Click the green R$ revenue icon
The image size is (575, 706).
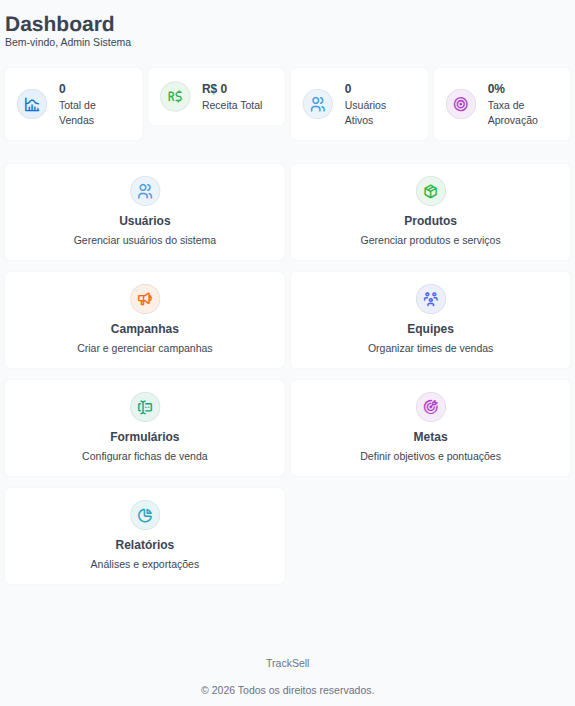click(x=175, y=96)
